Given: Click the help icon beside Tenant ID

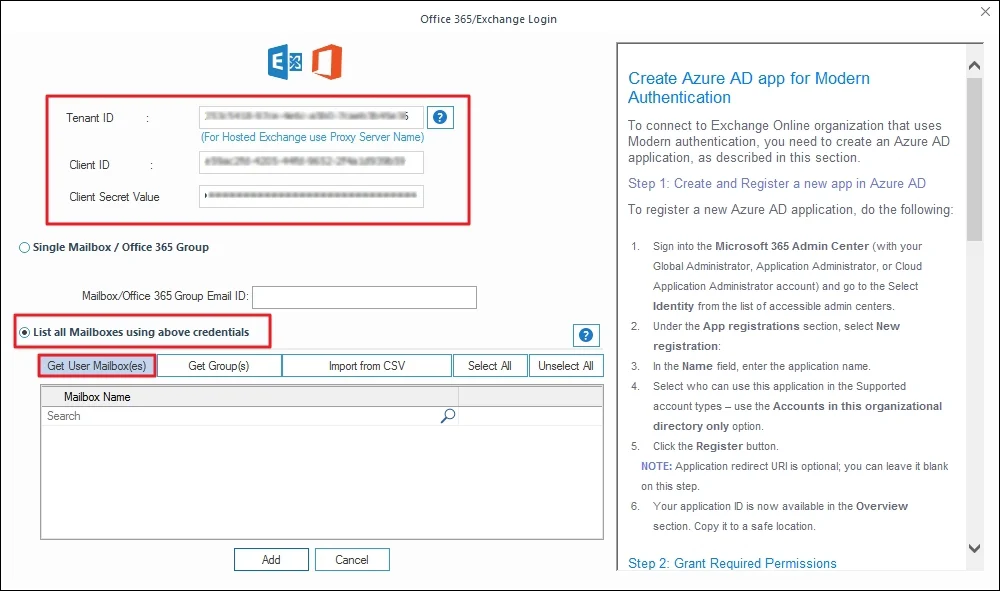Looking at the screenshot, I should point(440,117).
